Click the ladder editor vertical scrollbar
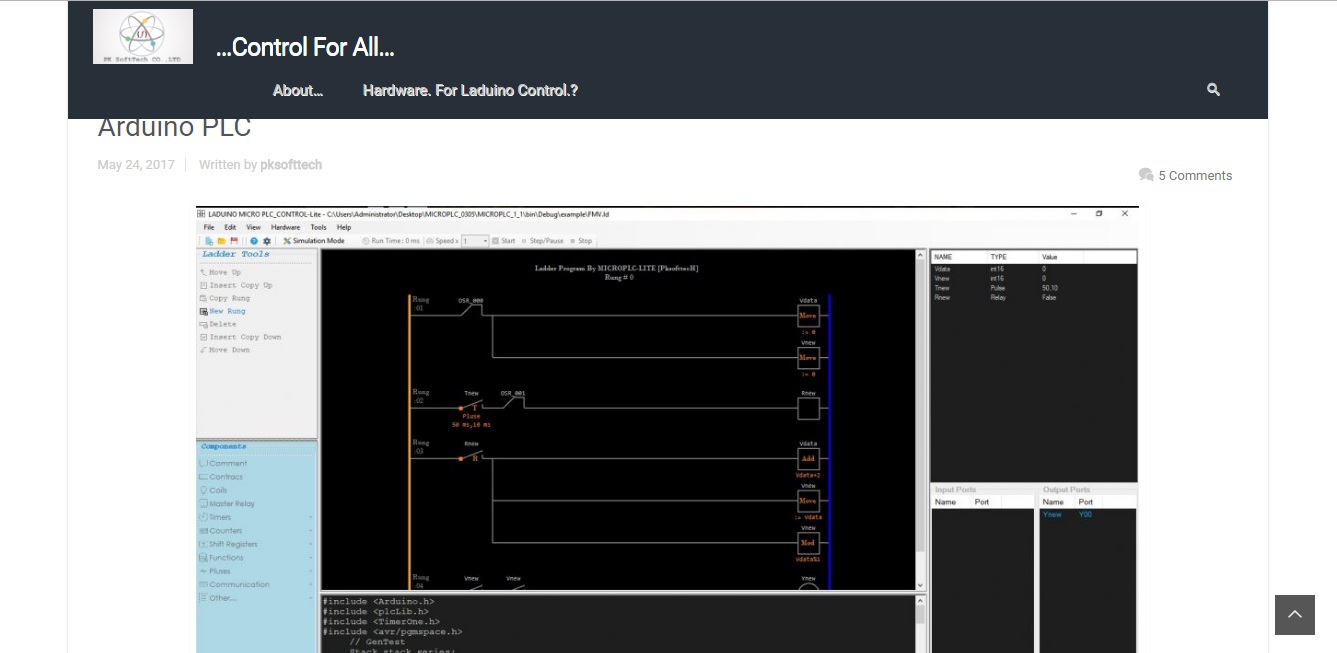 pyautogui.click(x=922, y=420)
